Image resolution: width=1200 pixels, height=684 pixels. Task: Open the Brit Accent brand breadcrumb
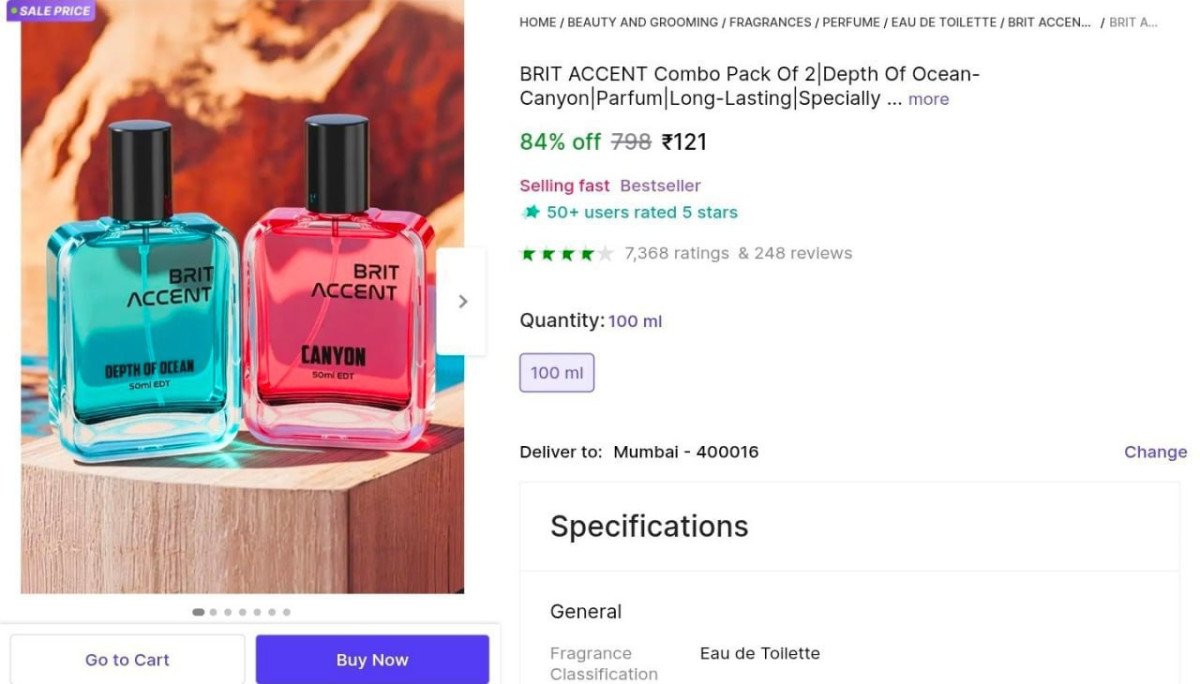[x=1048, y=22]
